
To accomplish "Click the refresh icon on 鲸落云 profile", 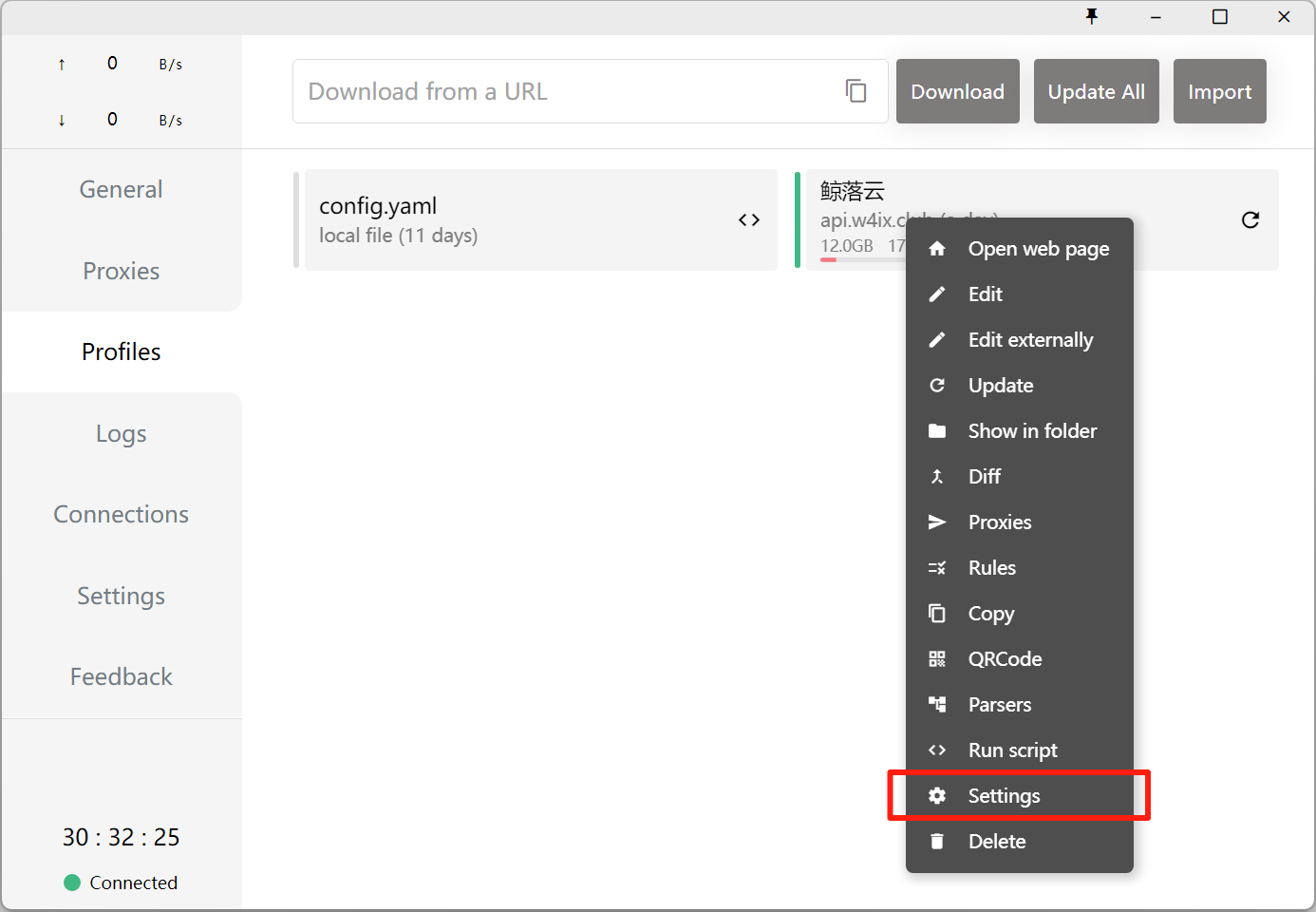I will 1250,220.
